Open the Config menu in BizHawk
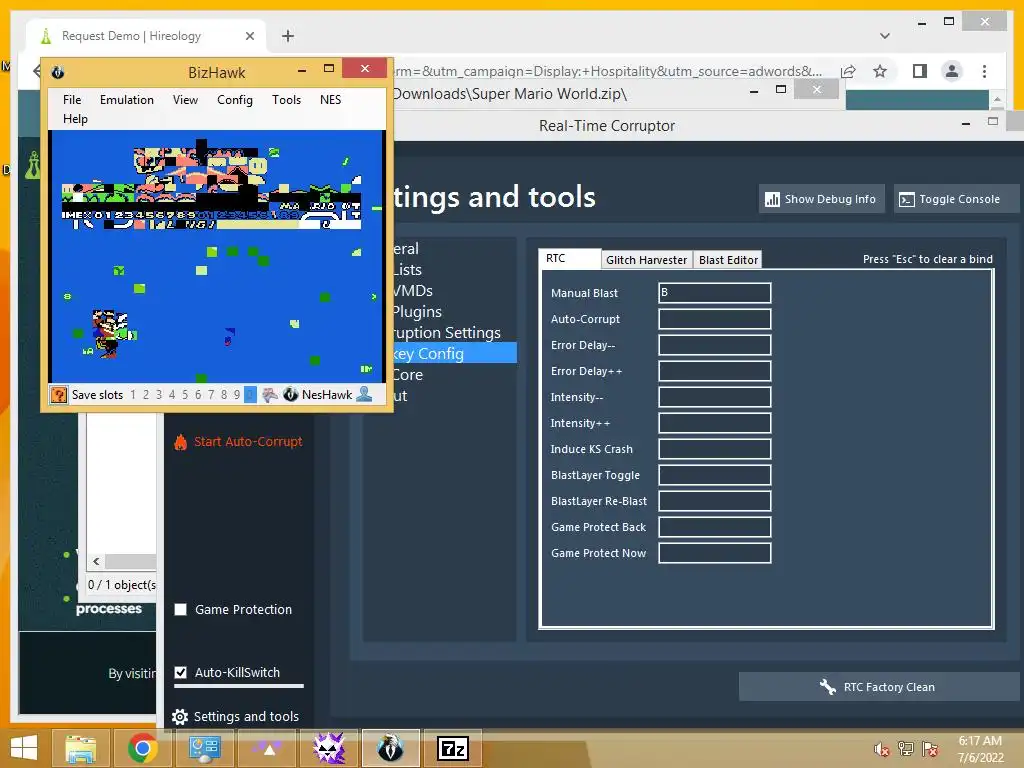Screen dimensions: 1024x768 (x=234, y=100)
